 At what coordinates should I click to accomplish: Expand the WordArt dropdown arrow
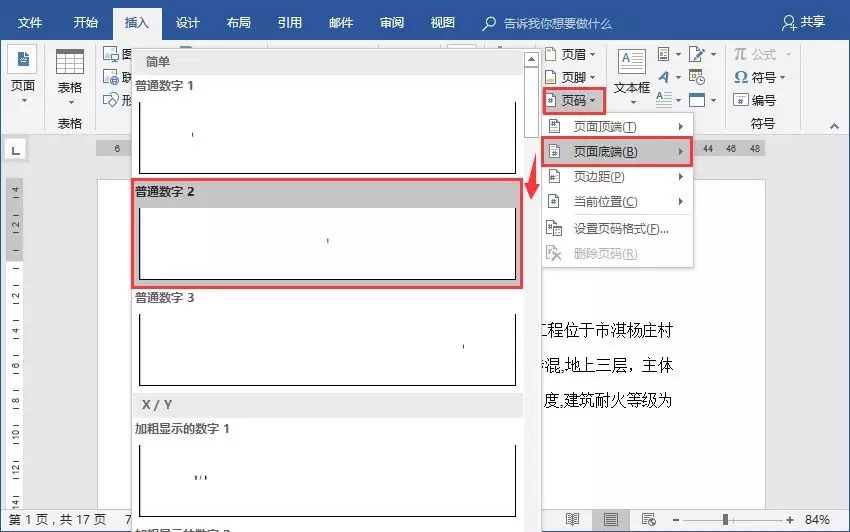click(x=678, y=78)
